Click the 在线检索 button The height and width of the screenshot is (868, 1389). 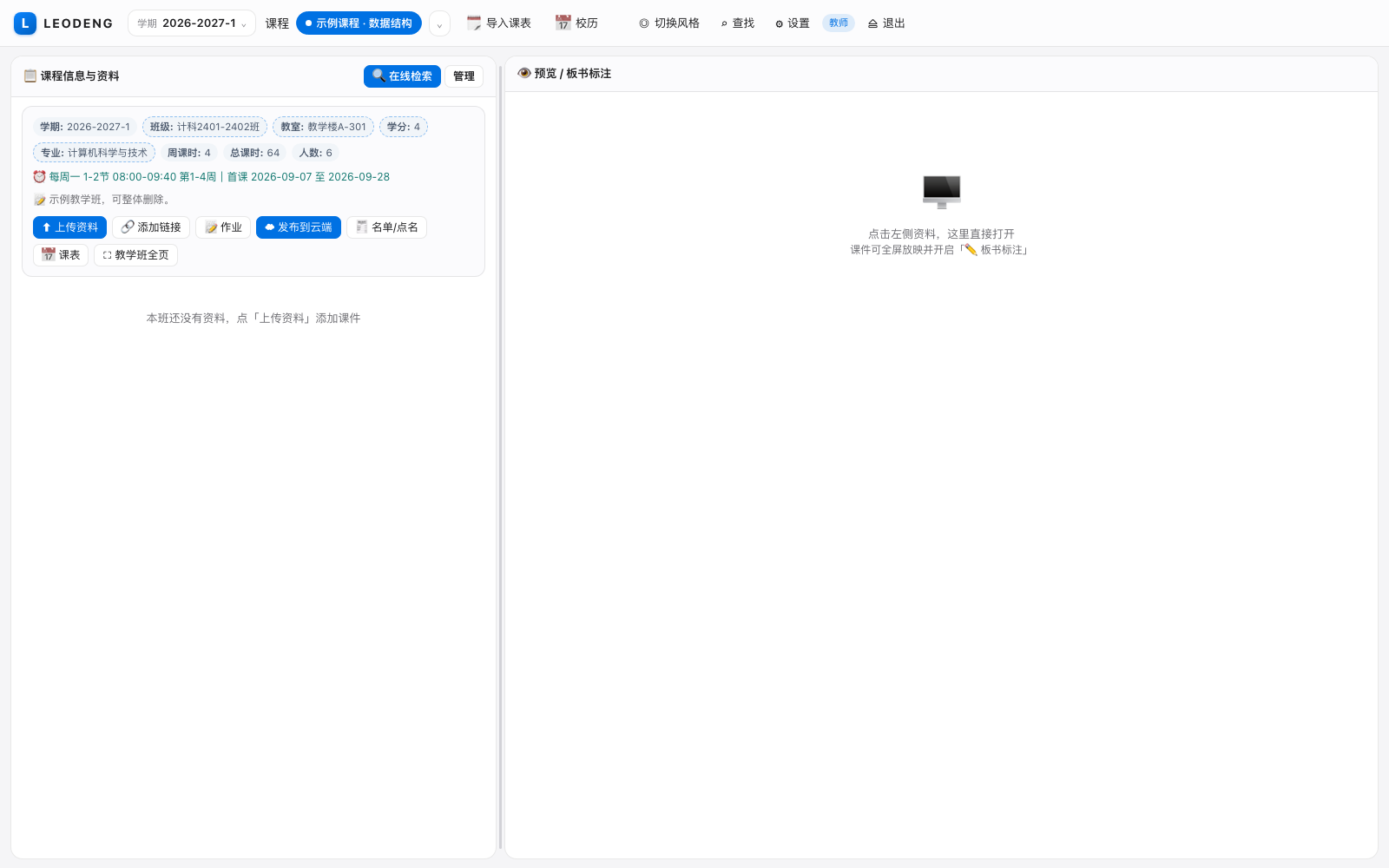pyautogui.click(x=402, y=76)
